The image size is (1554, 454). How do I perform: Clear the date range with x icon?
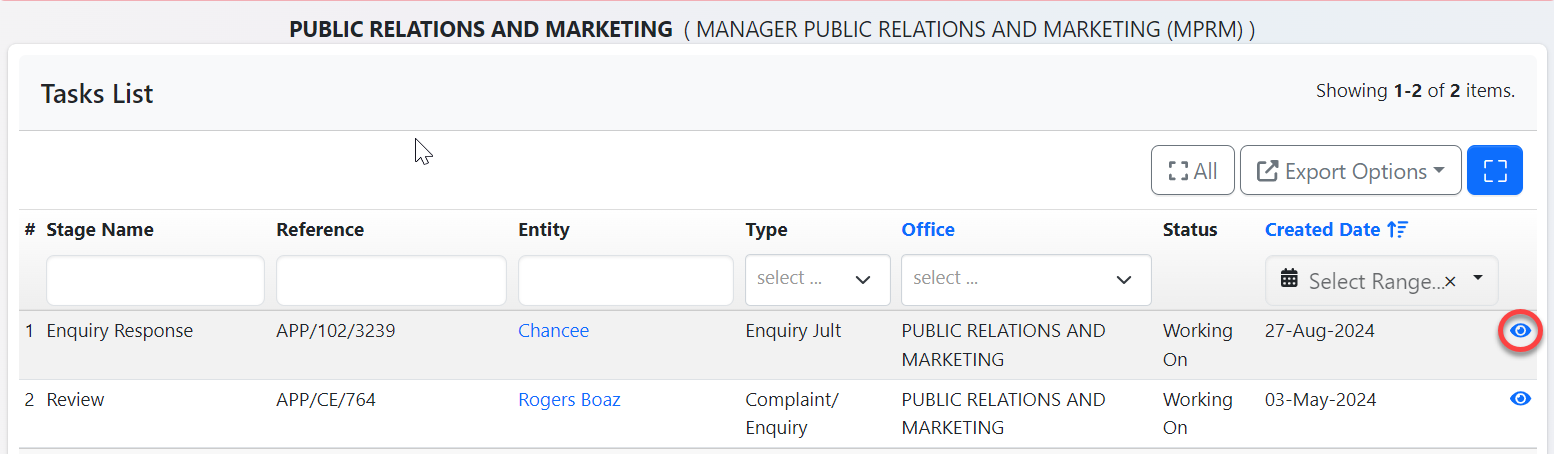[1450, 282]
